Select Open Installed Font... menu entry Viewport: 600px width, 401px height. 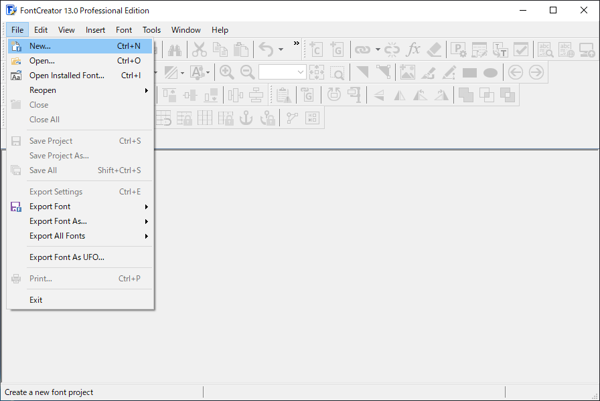[80, 76]
